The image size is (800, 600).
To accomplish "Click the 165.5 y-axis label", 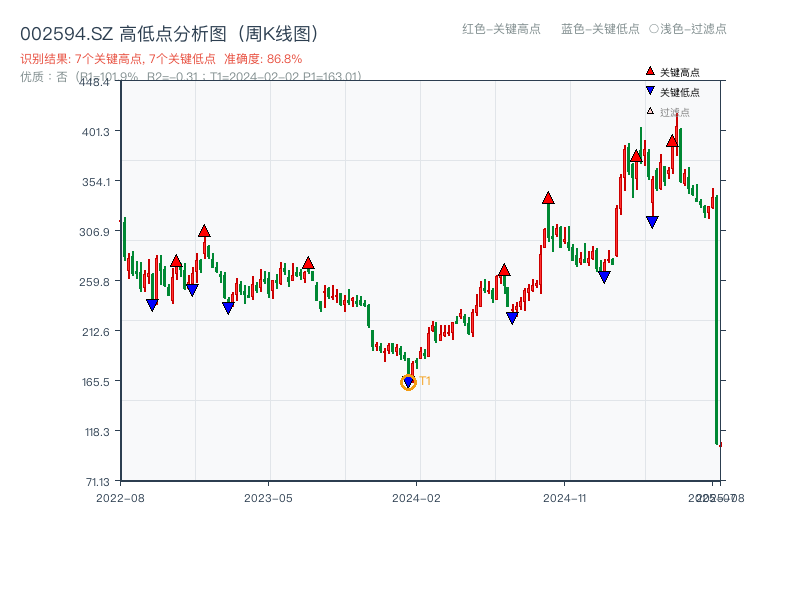I will point(96,382).
